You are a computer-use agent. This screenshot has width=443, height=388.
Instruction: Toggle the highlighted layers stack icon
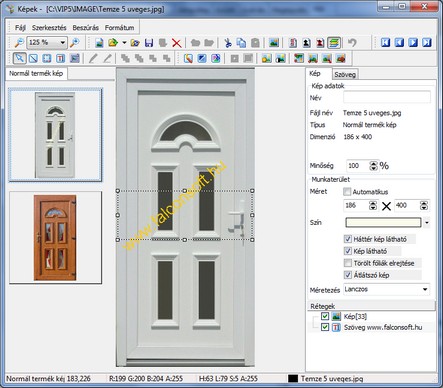point(334,43)
